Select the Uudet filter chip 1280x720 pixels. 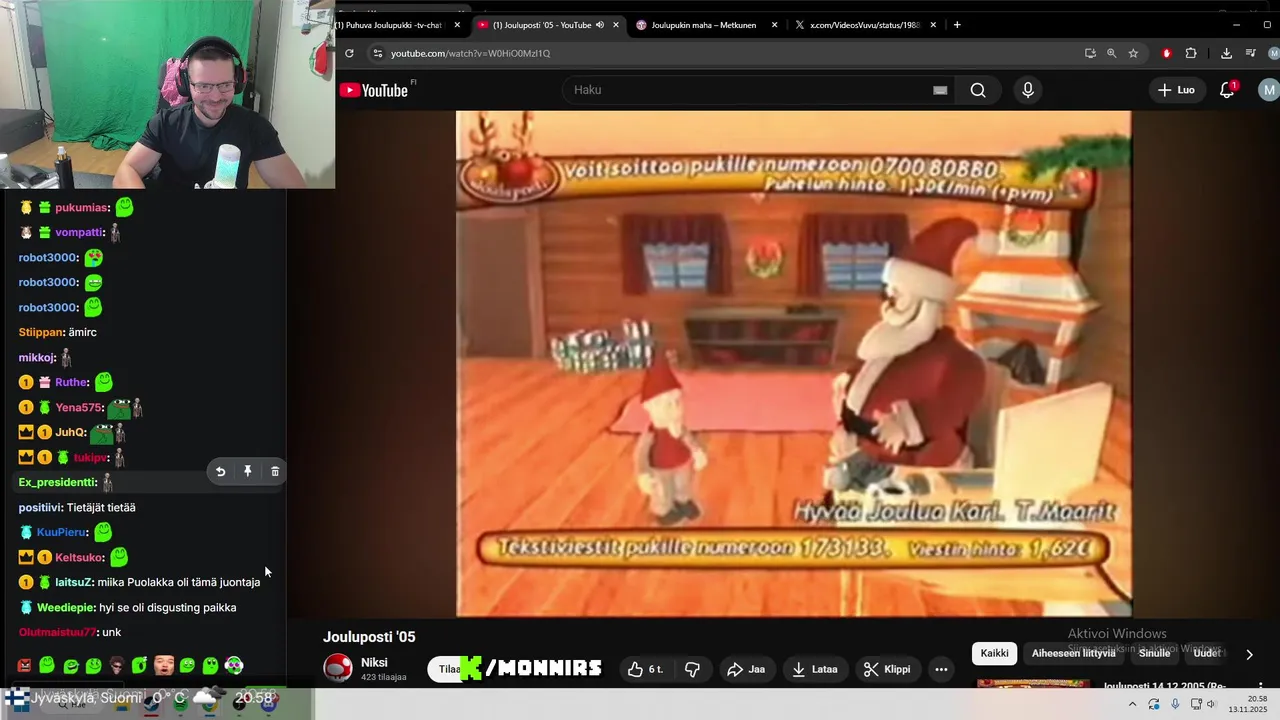point(1206,653)
